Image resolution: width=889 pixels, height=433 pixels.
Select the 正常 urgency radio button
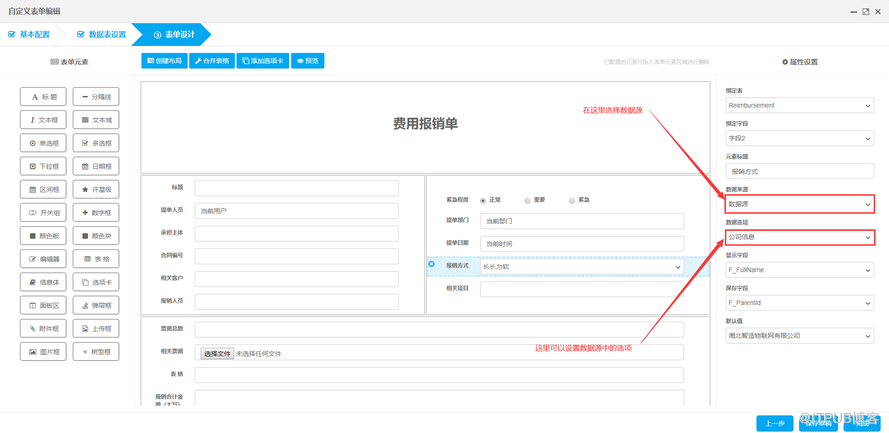tap(483, 200)
